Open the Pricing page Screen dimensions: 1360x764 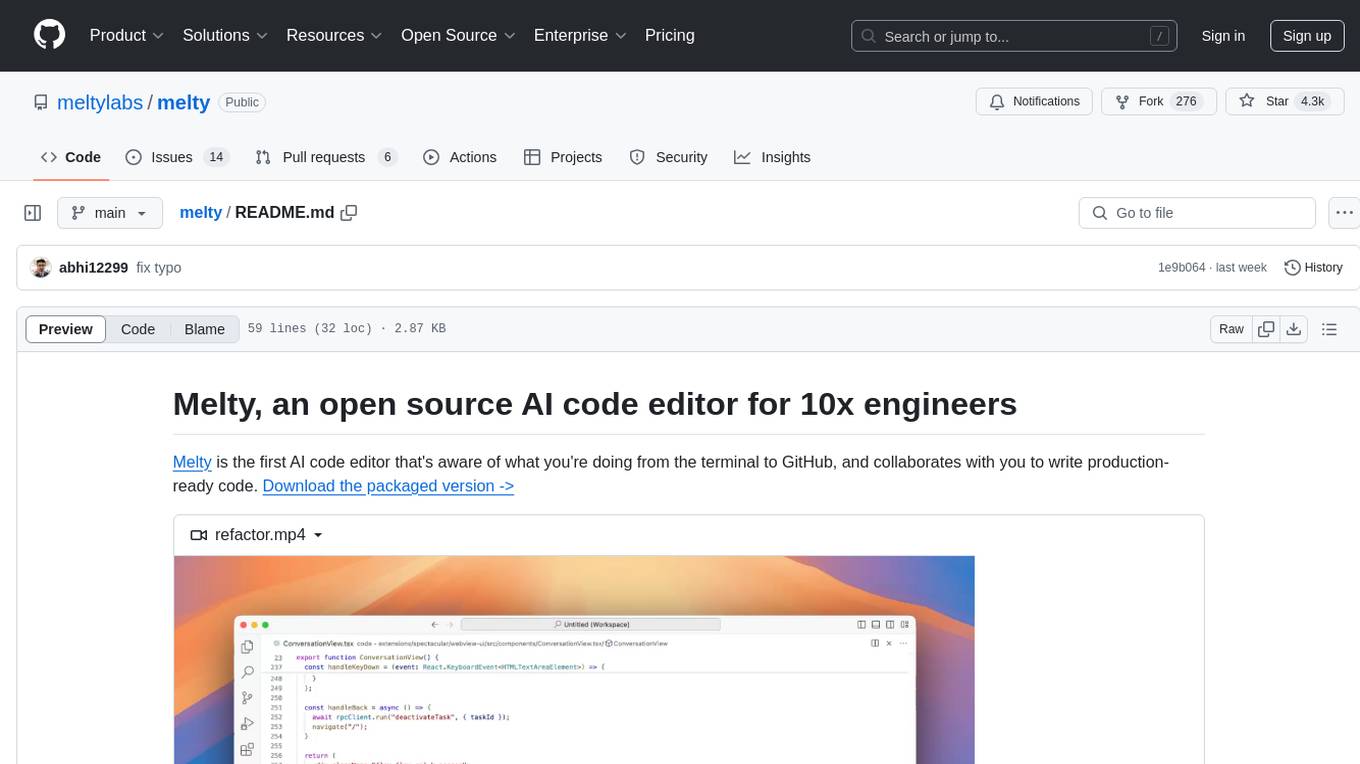[670, 35]
